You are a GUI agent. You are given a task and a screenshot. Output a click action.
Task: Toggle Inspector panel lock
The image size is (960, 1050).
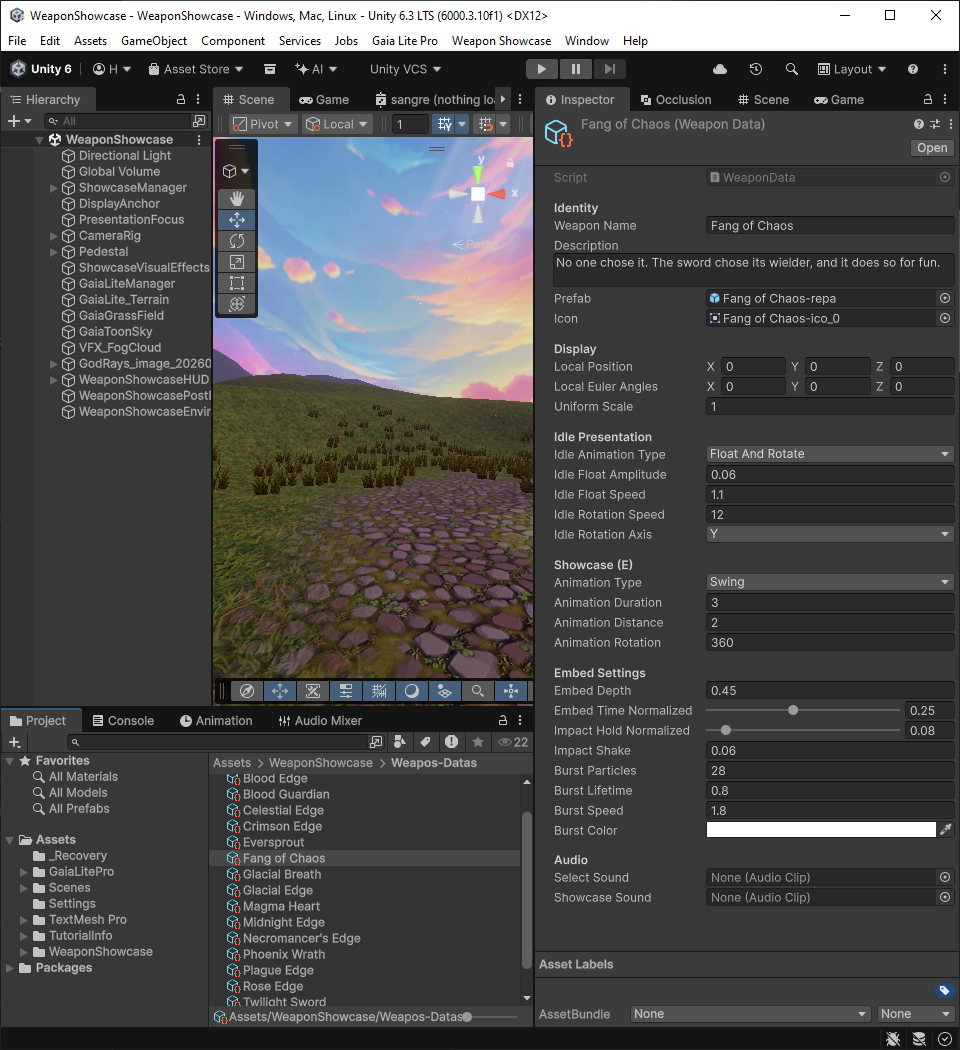[x=928, y=99]
